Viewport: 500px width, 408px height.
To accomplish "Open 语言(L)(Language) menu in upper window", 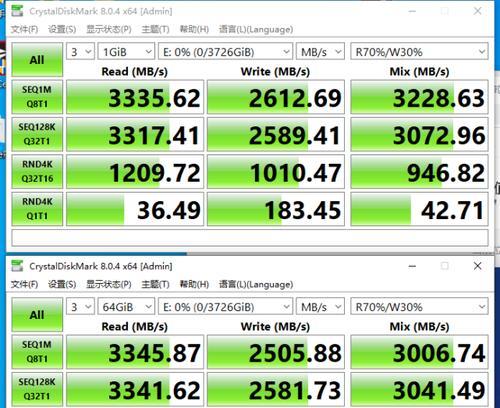I will 256,29.
